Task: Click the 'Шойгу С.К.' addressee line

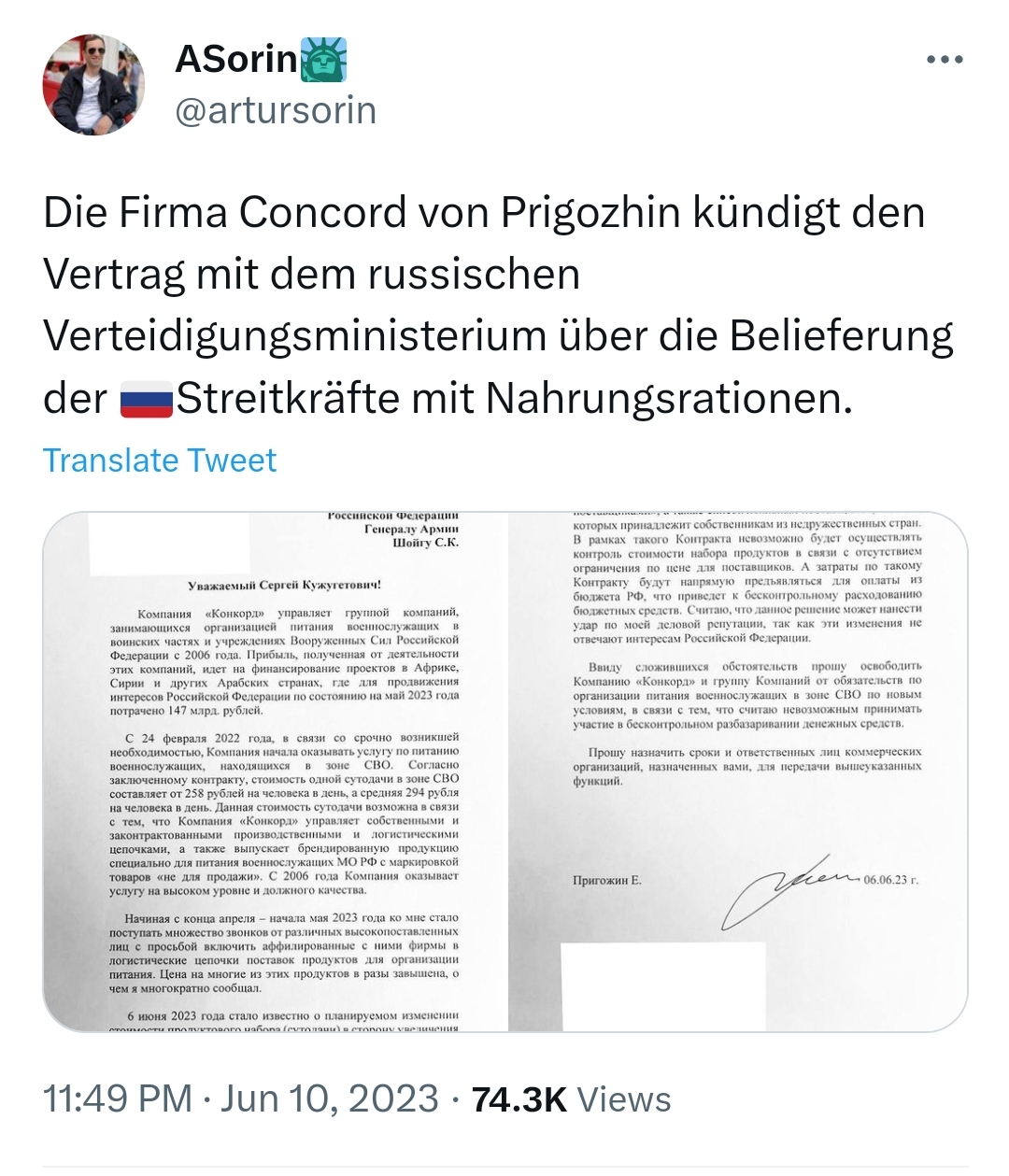Action: click(x=425, y=543)
